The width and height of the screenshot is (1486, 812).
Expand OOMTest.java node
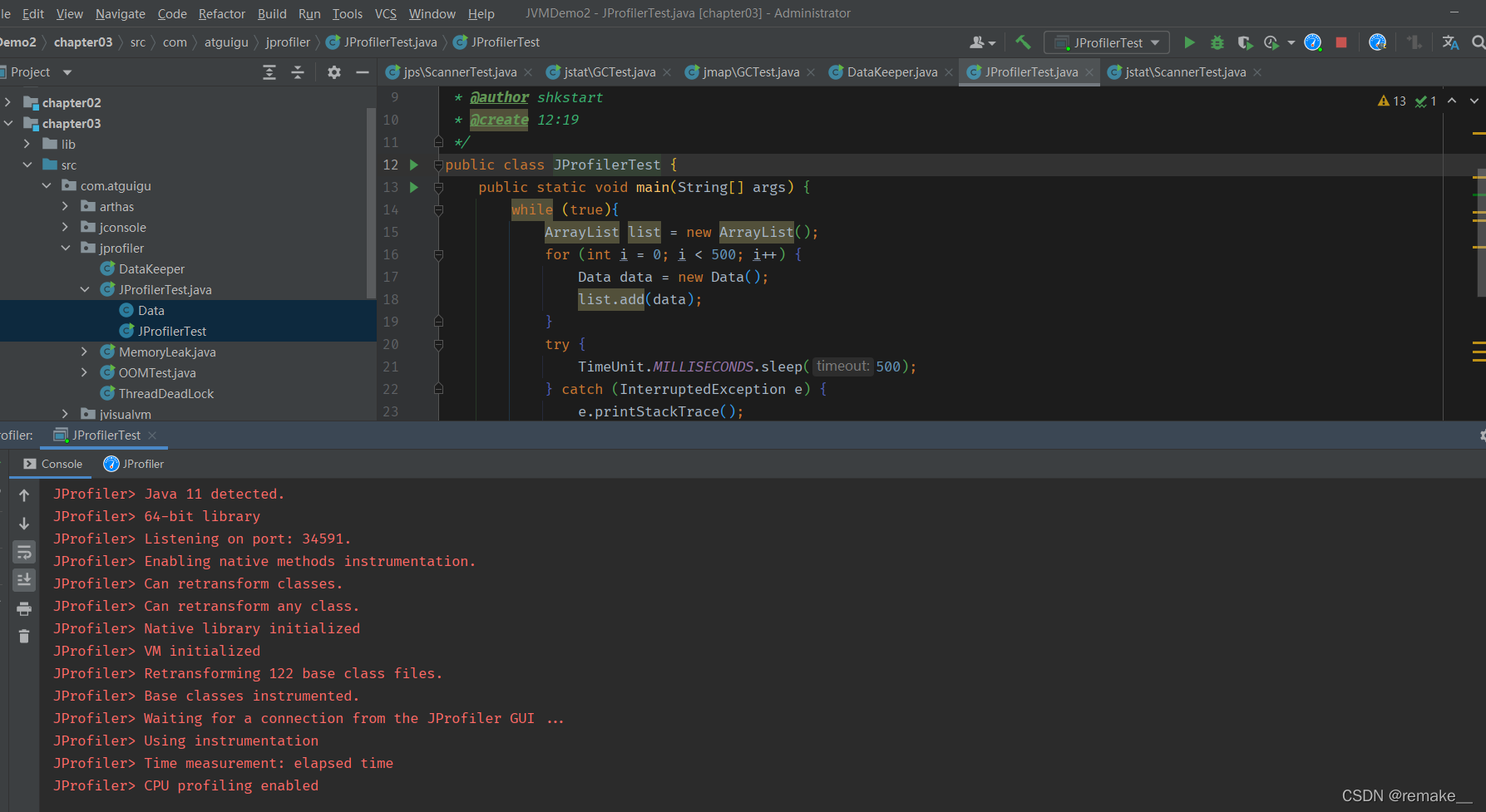84,372
